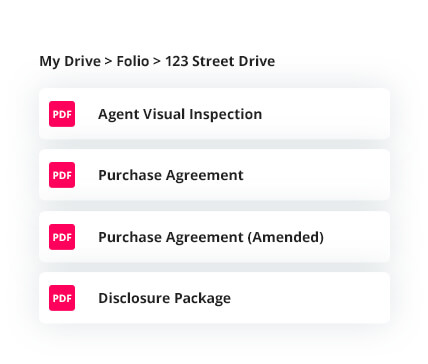Select 123 Street Drive breadcrumb item
The image size is (428, 364).
[x=220, y=61]
